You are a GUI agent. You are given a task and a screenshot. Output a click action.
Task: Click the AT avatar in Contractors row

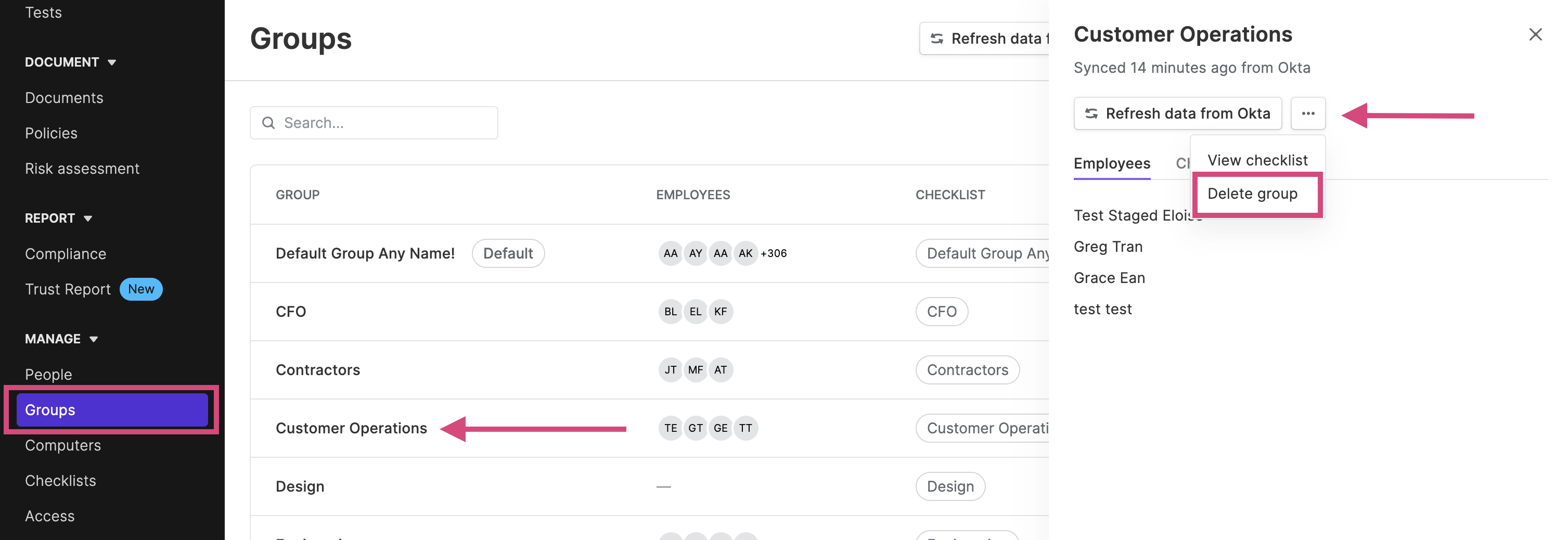click(x=720, y=370)
